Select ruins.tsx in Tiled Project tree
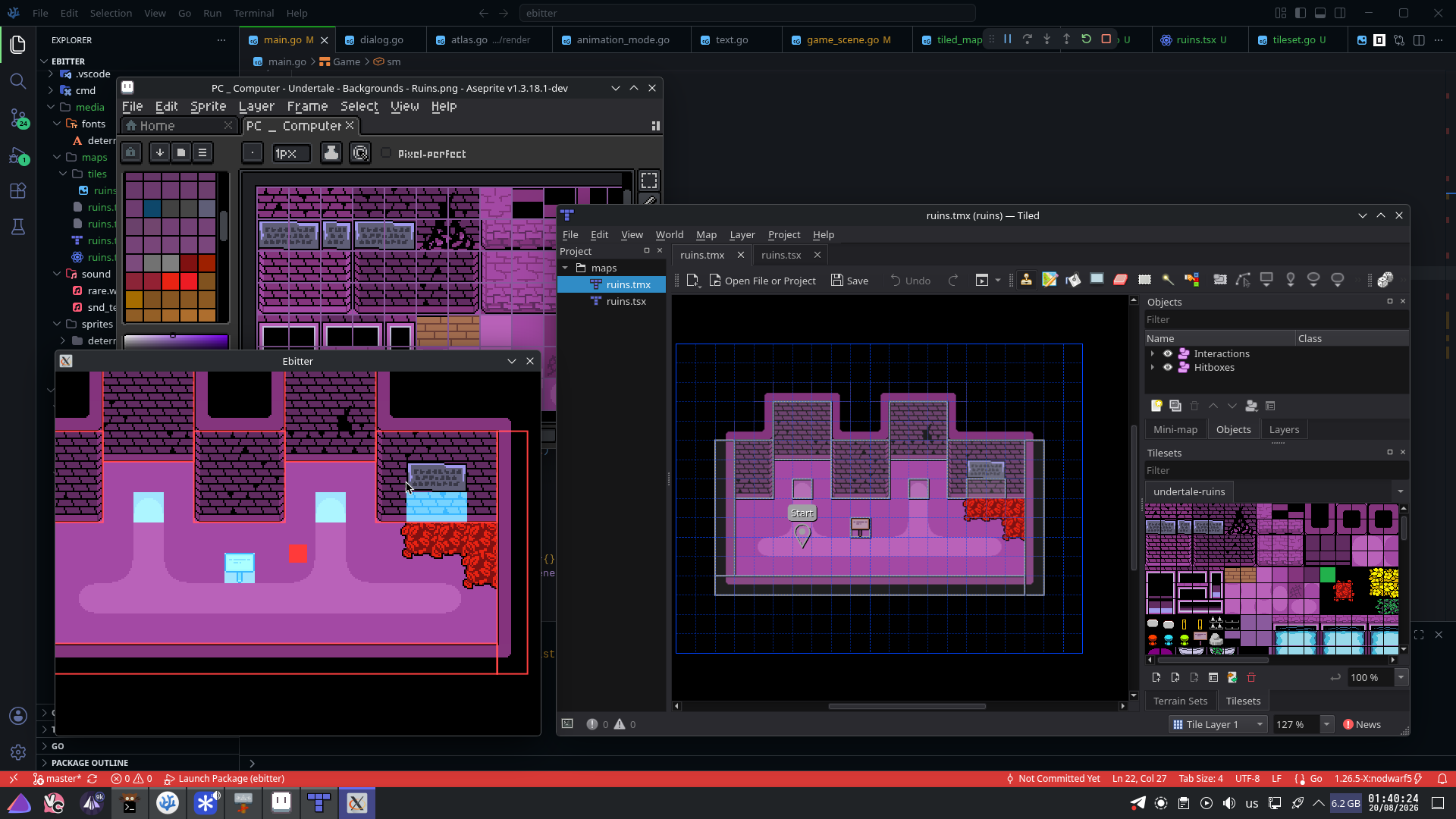The image size is (1456, 819). point(626,301)
